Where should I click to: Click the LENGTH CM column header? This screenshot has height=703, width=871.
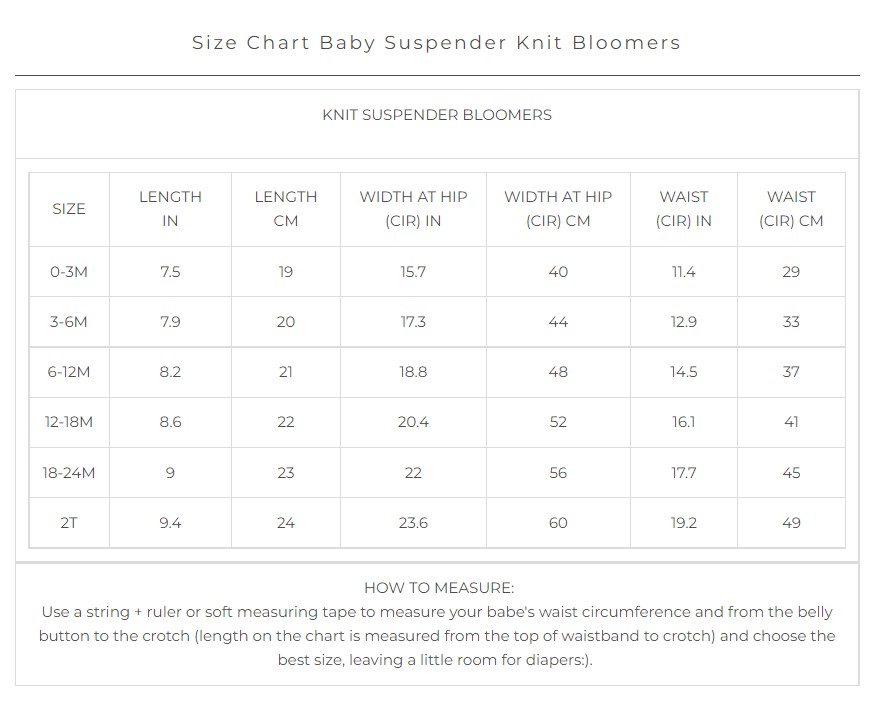[286, 209]
